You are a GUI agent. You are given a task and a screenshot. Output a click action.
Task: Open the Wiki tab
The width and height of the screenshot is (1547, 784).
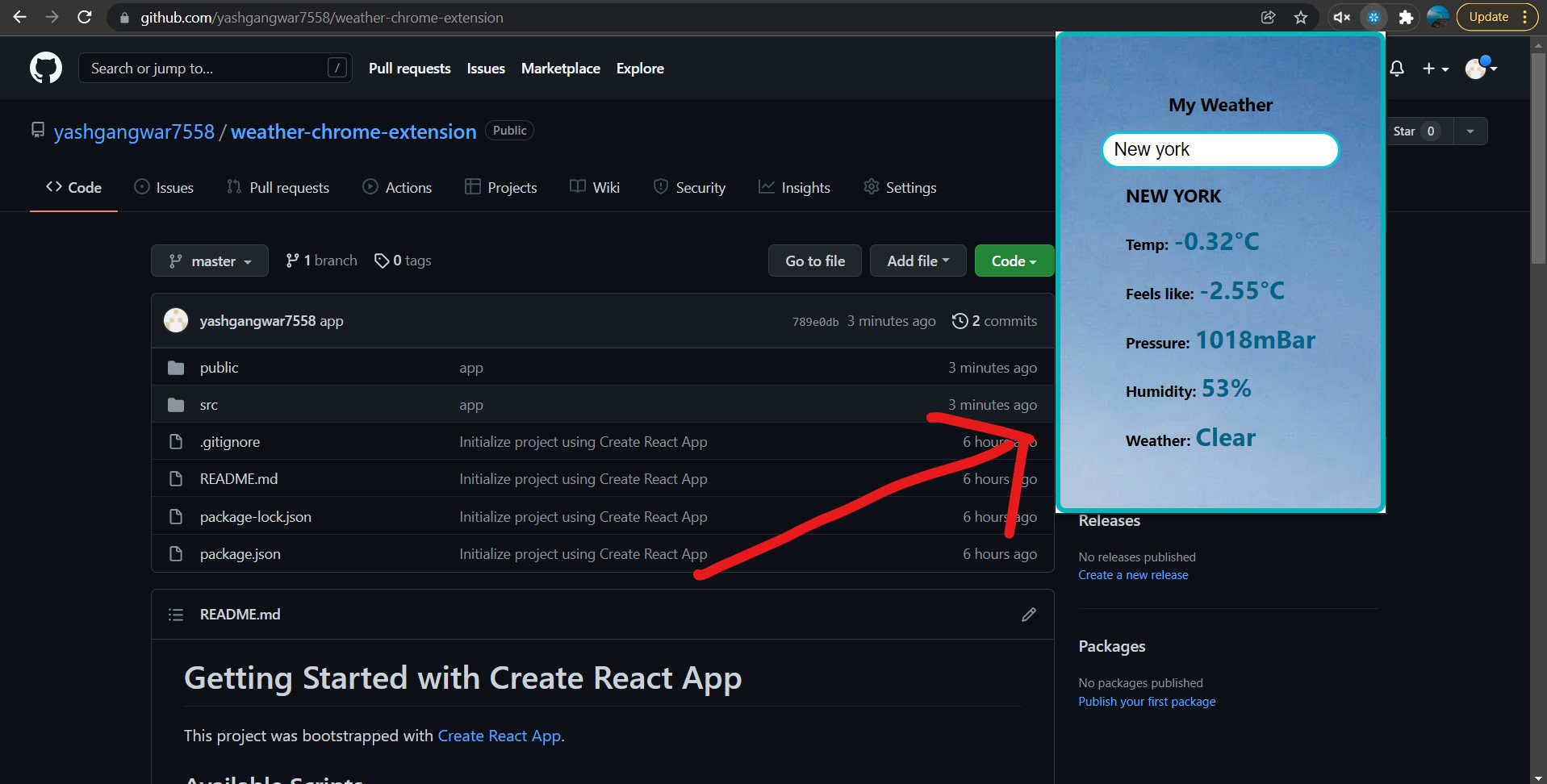[x=595, y=187]
